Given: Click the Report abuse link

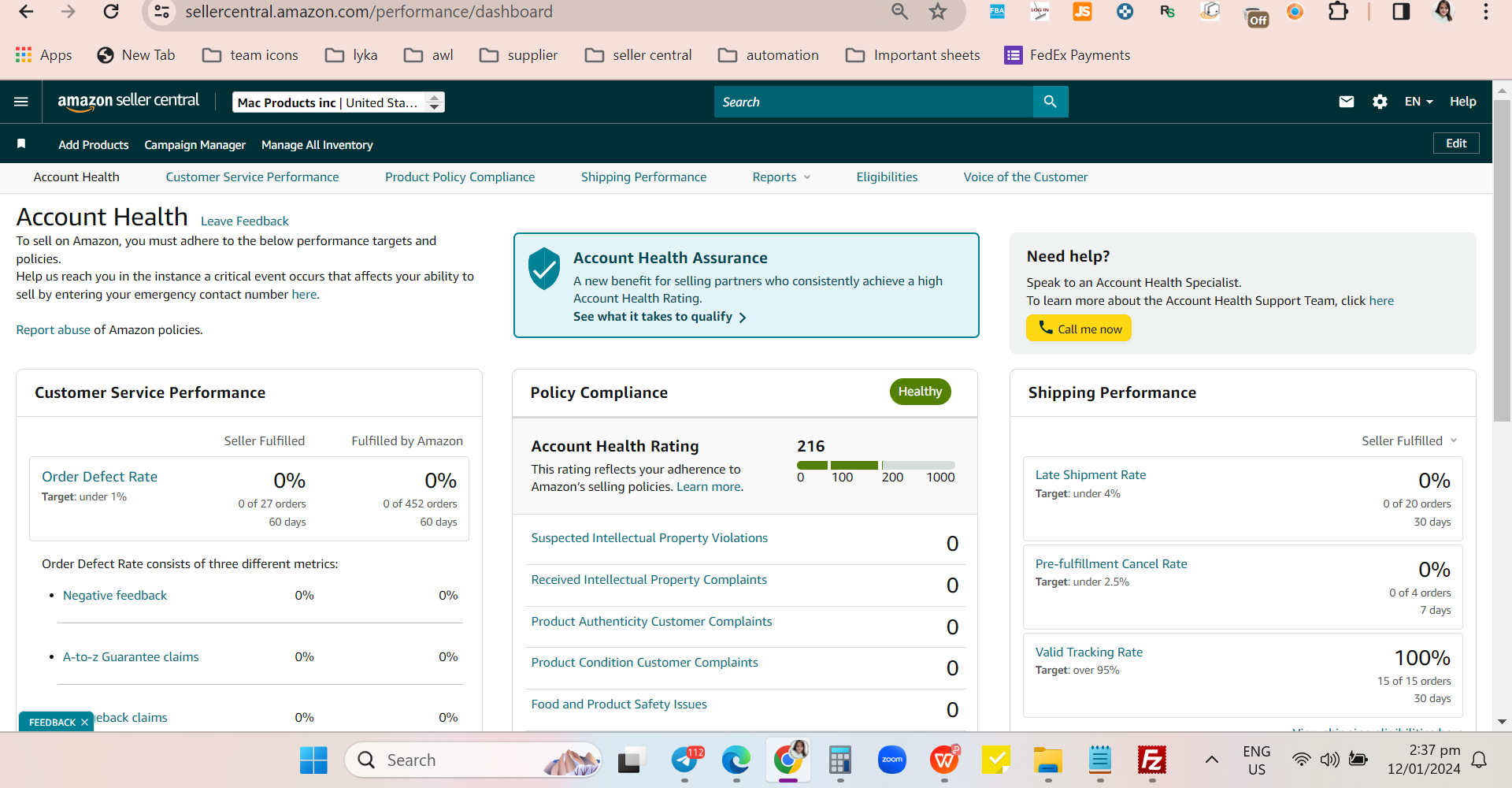Looking at the screenshot, I should point(54,330).
